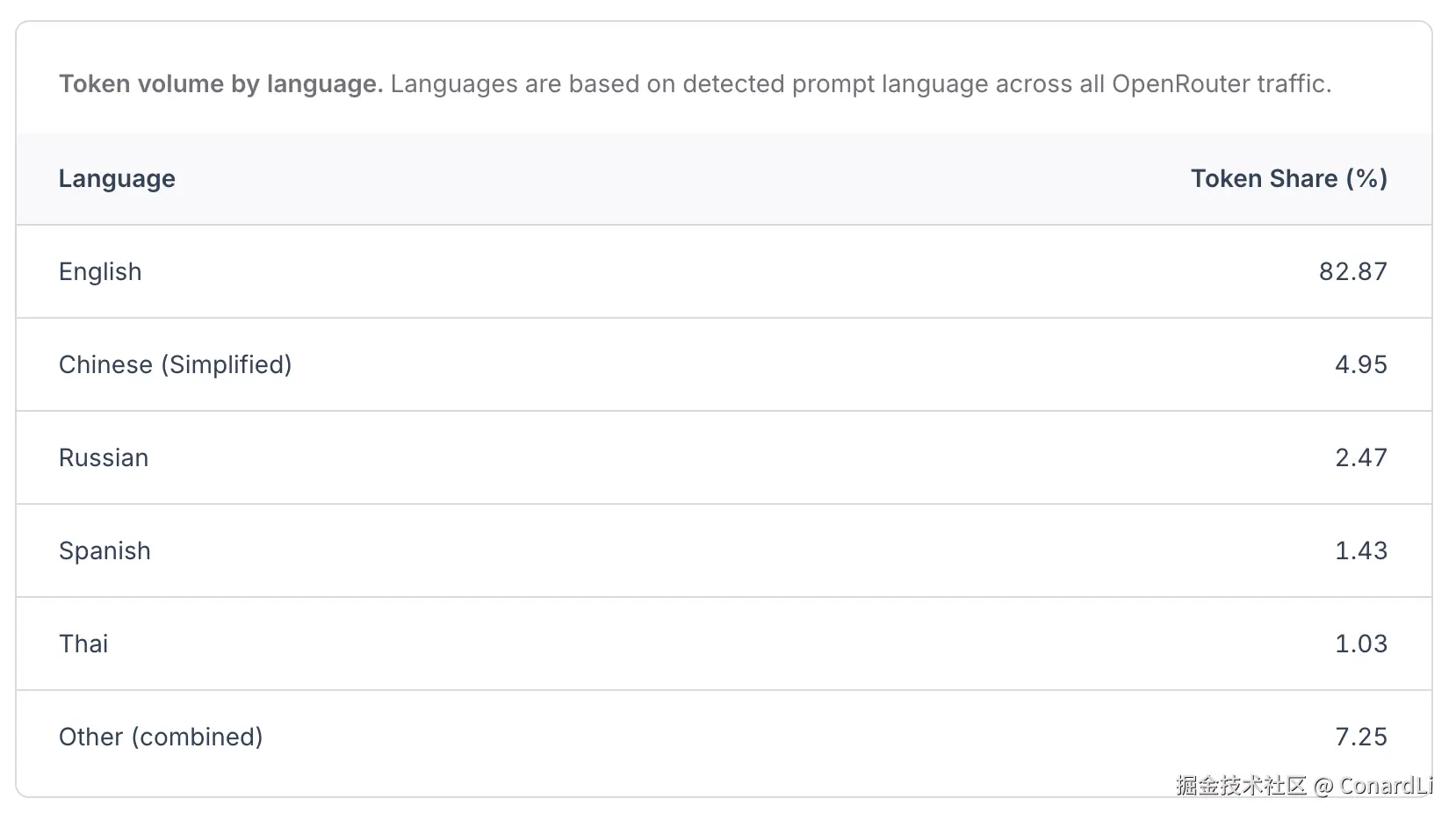Click the 82.87 token share value

point(1352,272)
